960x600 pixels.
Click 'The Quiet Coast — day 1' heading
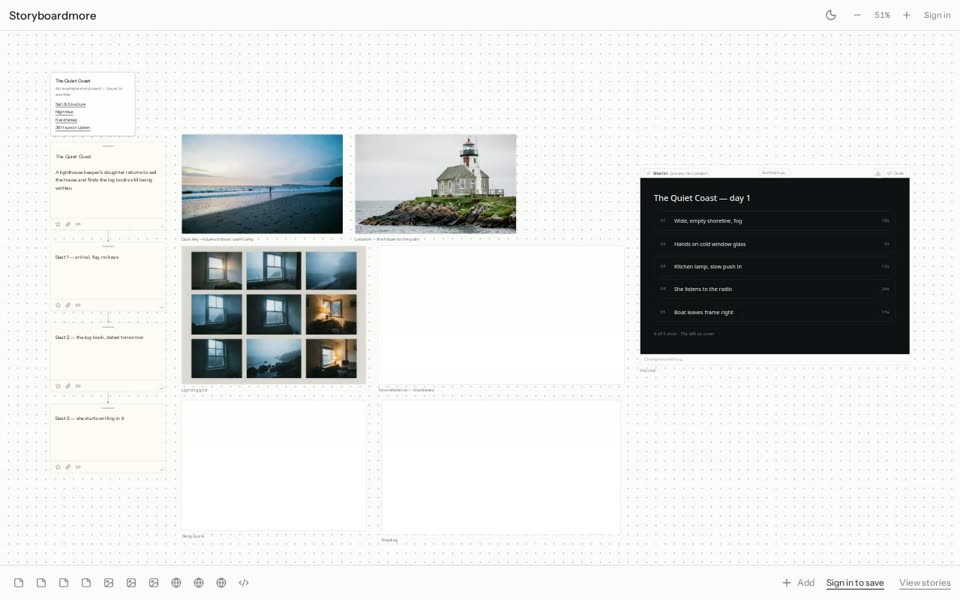click(x=702, y=198)
